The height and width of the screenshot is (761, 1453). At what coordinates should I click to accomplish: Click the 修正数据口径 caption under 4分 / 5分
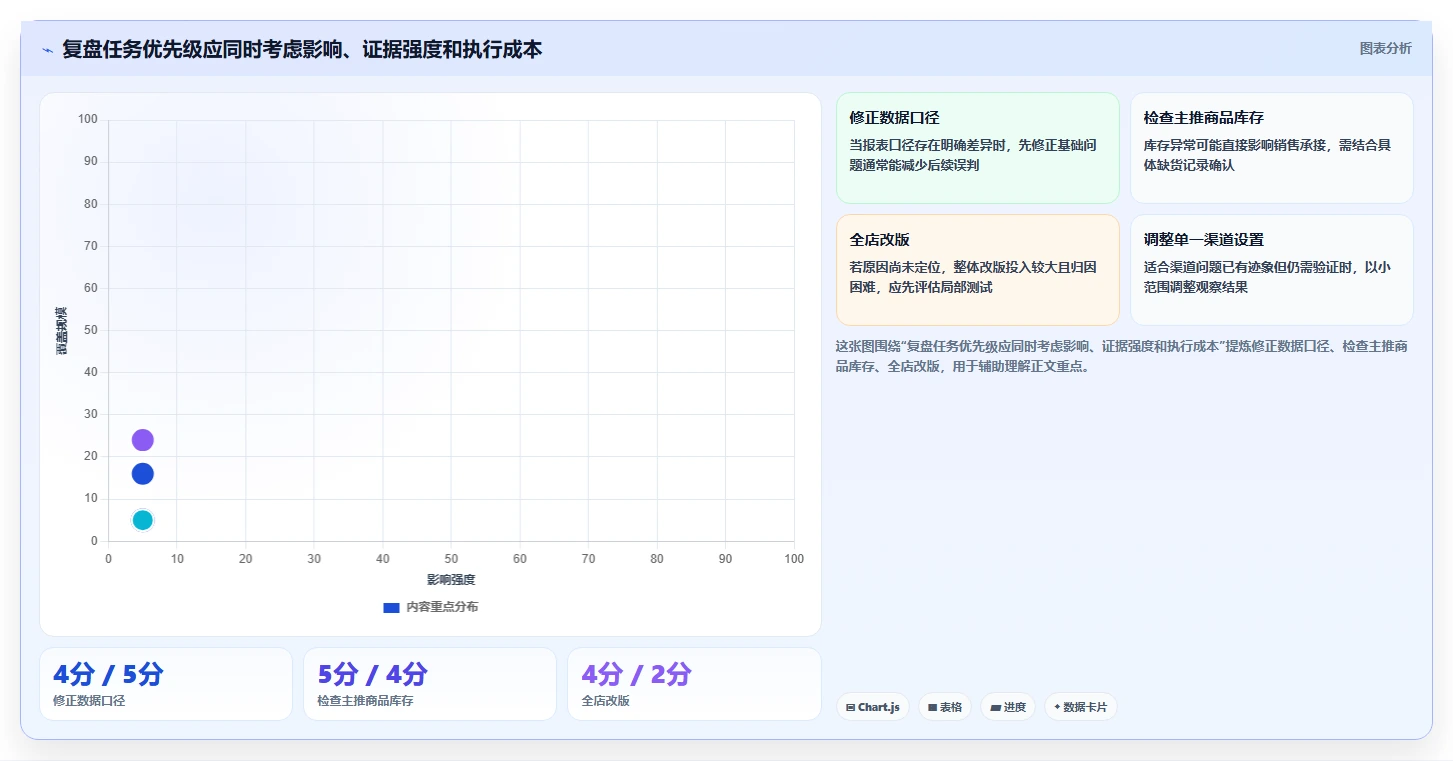pos(89,701)
